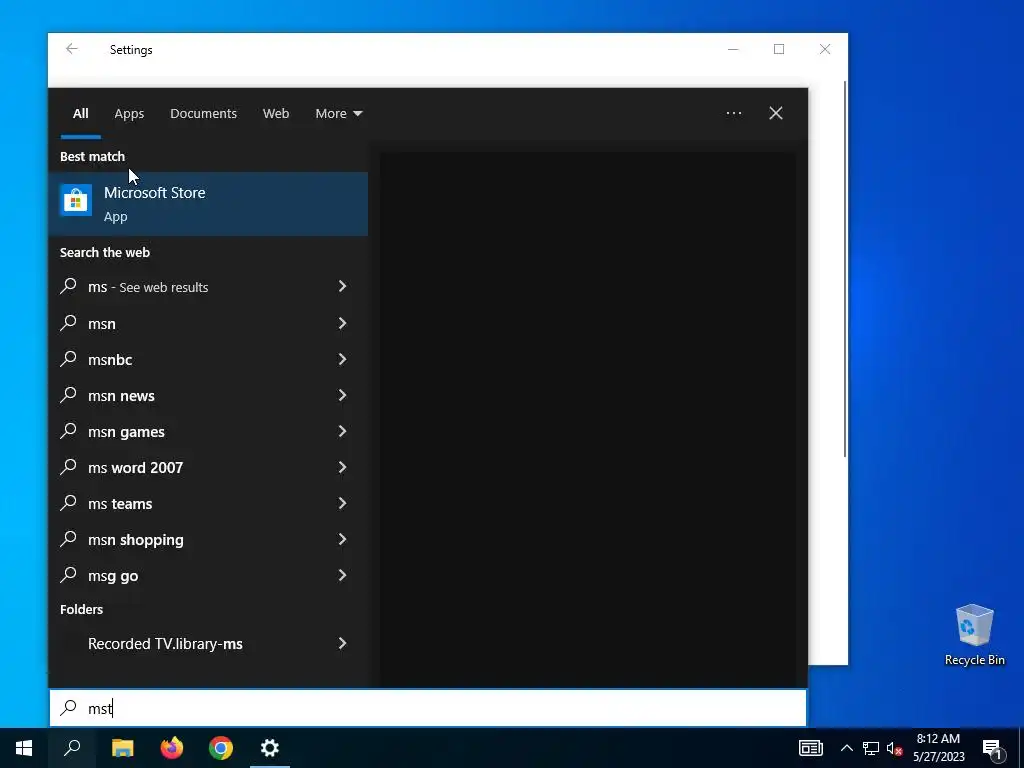Show hidden tray icons chevron

(846, 748)
